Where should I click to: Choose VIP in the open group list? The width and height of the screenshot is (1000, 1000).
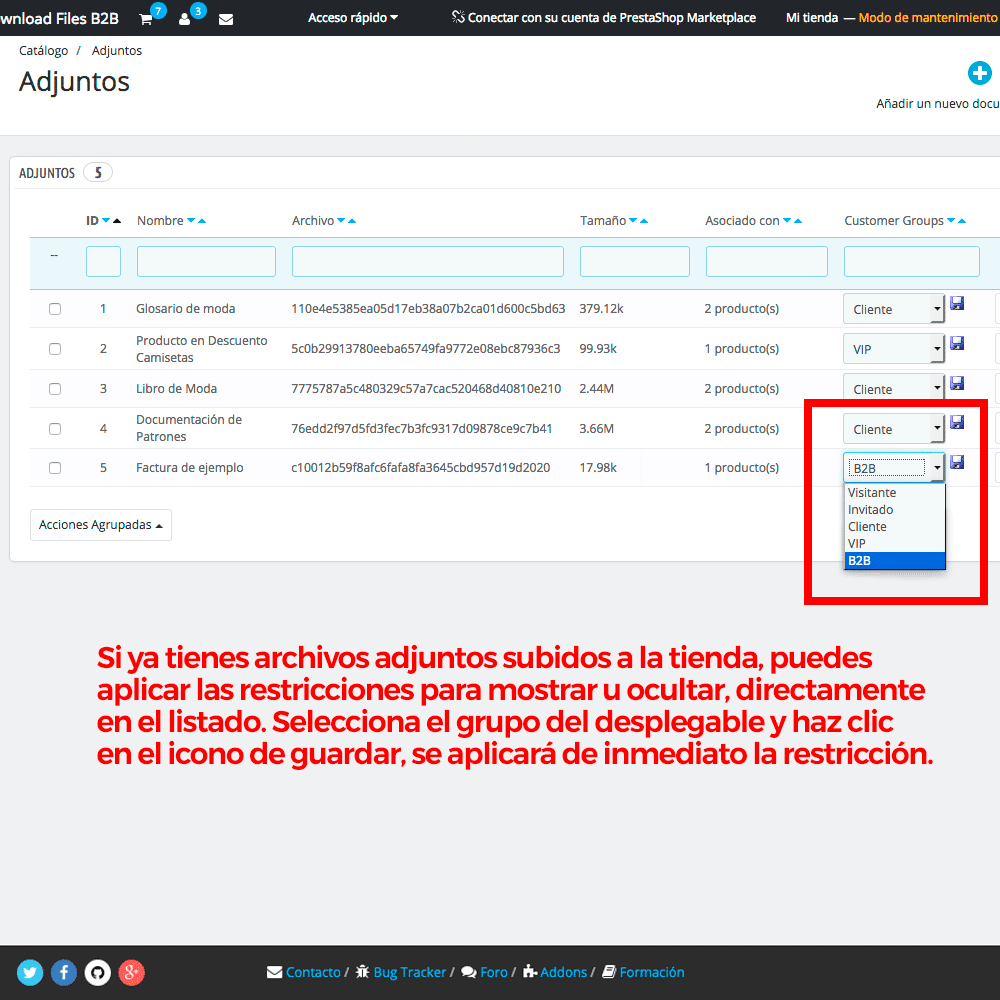point(894,543)
